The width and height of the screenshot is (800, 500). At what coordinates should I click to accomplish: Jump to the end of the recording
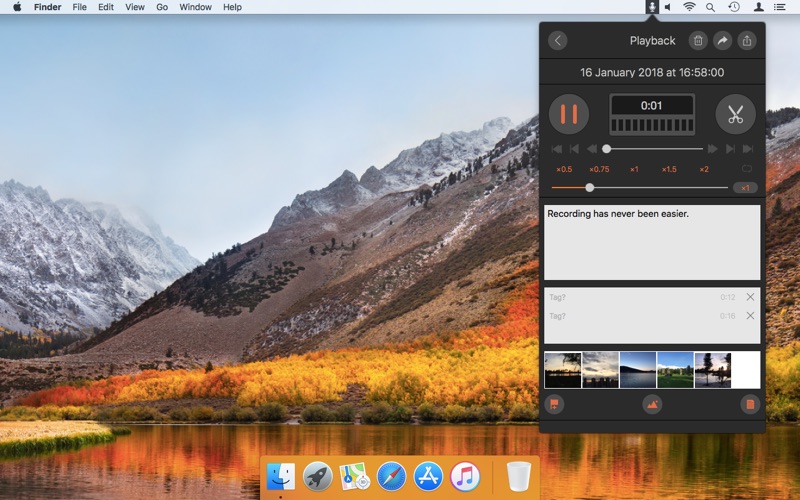[748, 149]
